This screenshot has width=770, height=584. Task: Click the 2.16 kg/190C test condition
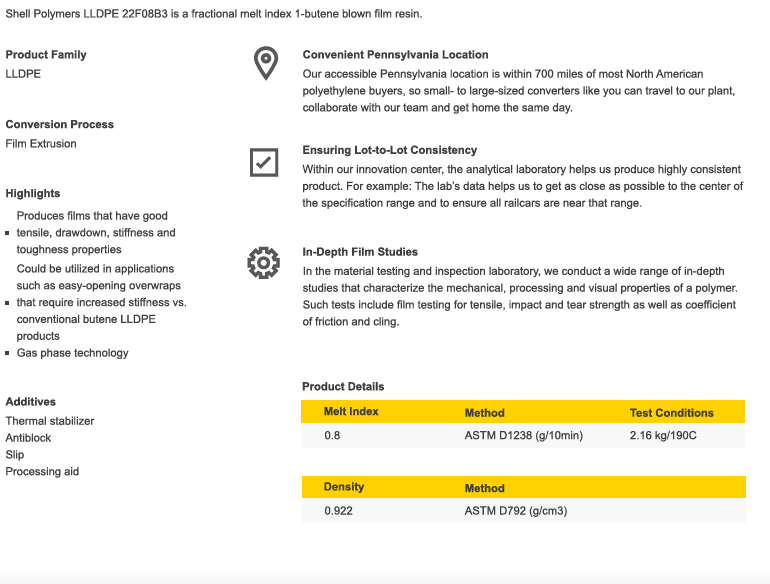coord(663,436)
